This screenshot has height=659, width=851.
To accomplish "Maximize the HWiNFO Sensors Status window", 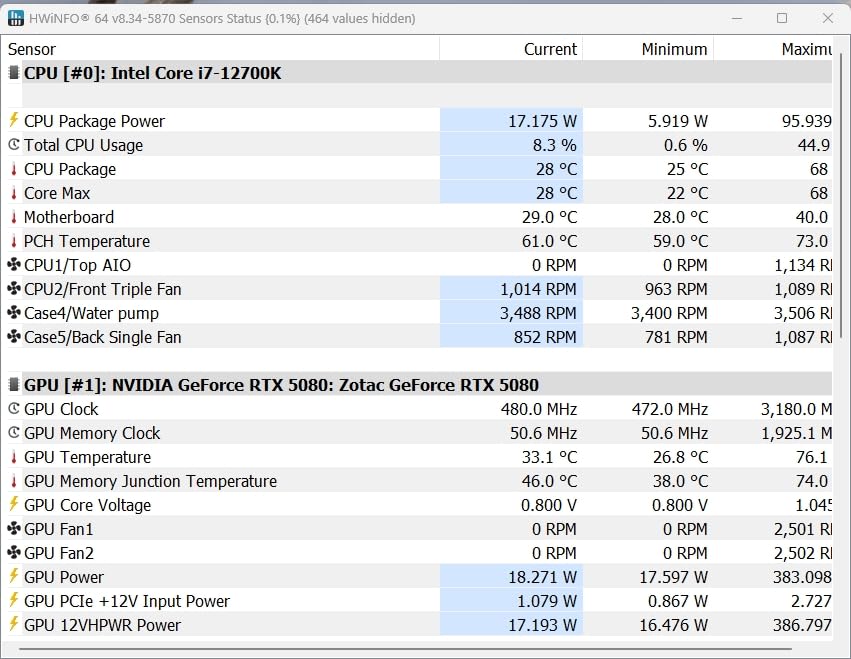I will [782, 18].
